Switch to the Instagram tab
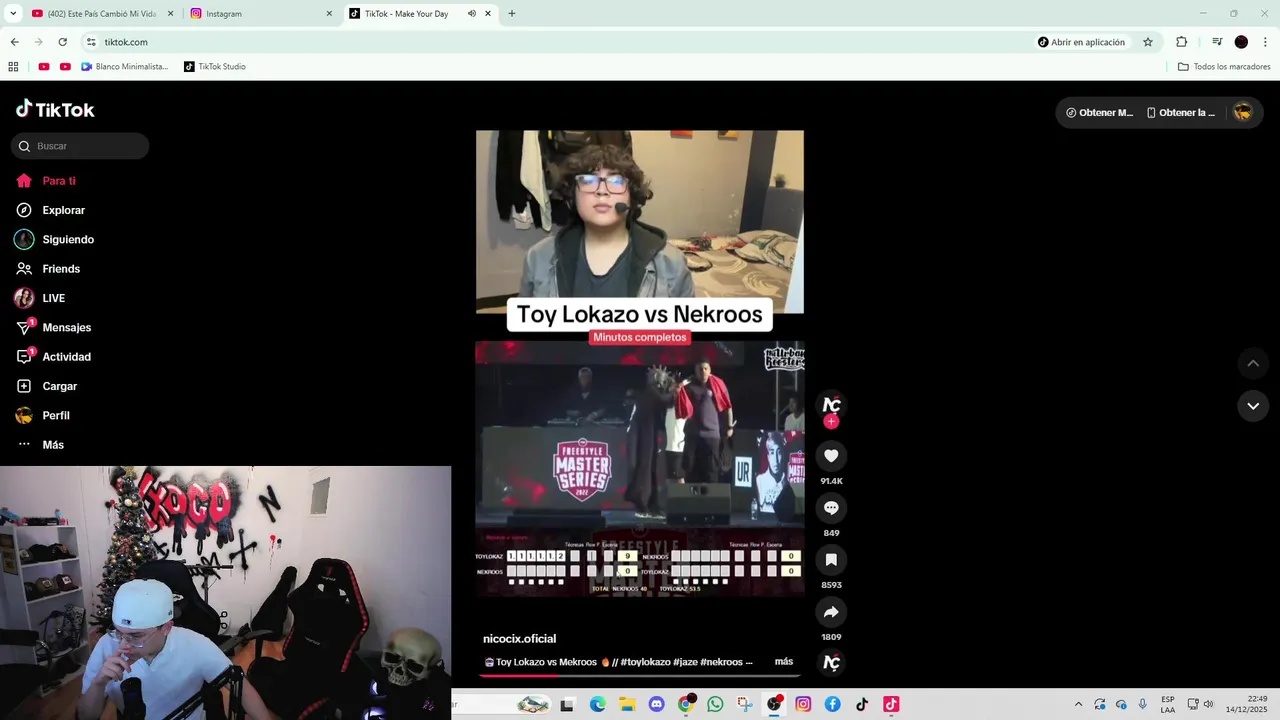This screenshot has width=1280, height=720. pyautogui.click(x=261, y=14)
